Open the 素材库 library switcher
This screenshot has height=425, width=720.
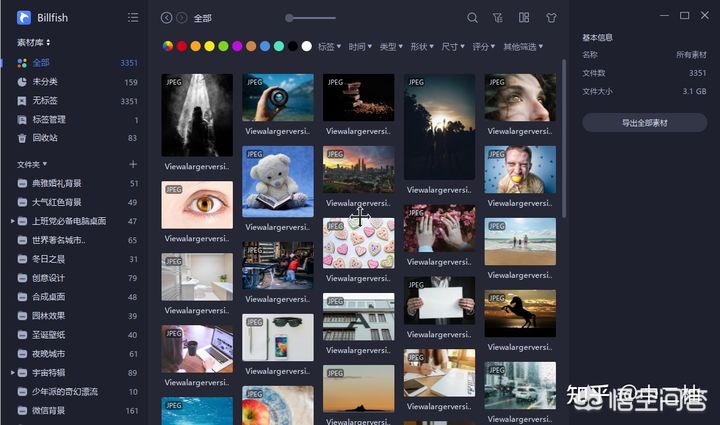tap(34, 42)
